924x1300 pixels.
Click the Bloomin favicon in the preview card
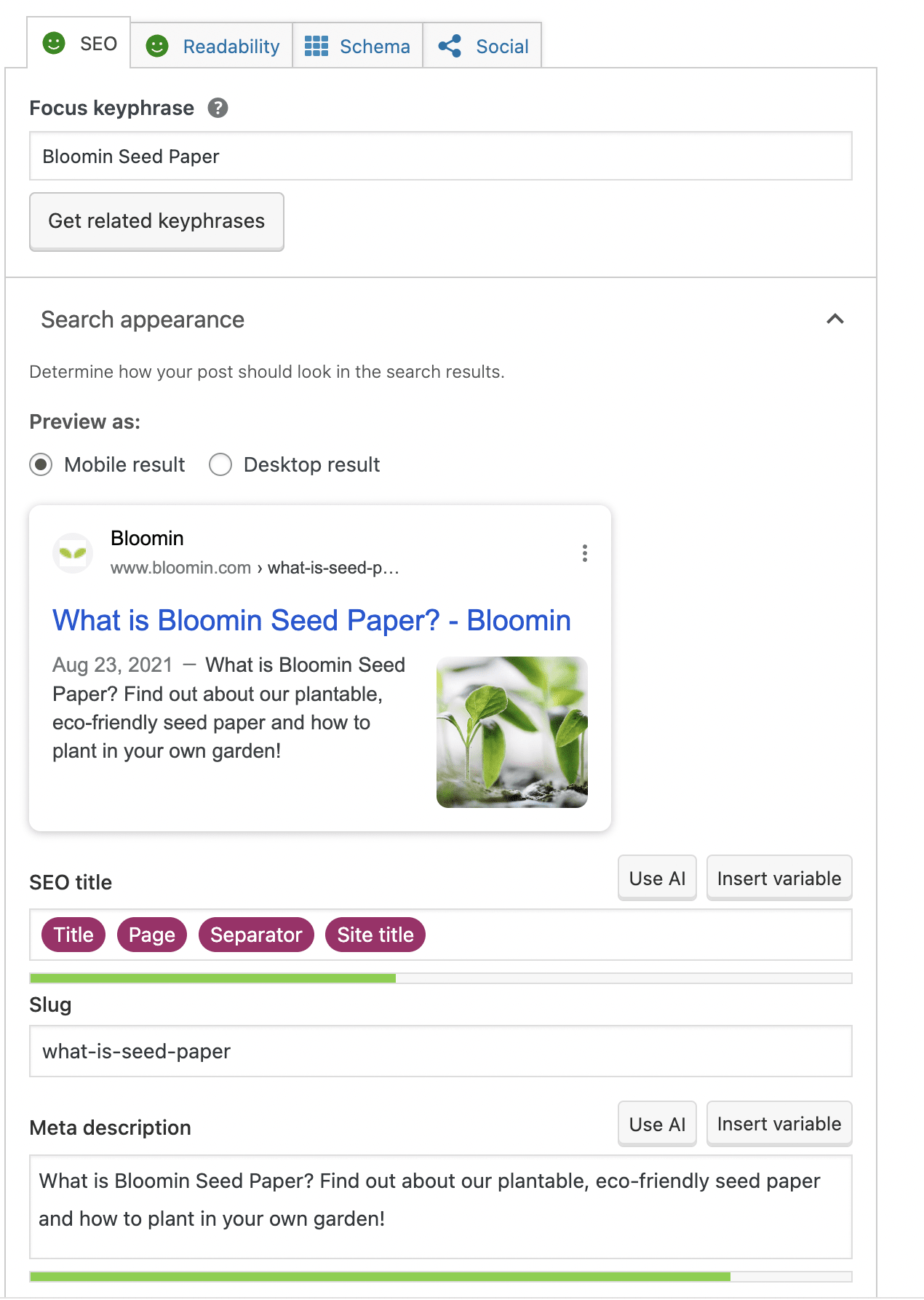click(x=73, y=553)
